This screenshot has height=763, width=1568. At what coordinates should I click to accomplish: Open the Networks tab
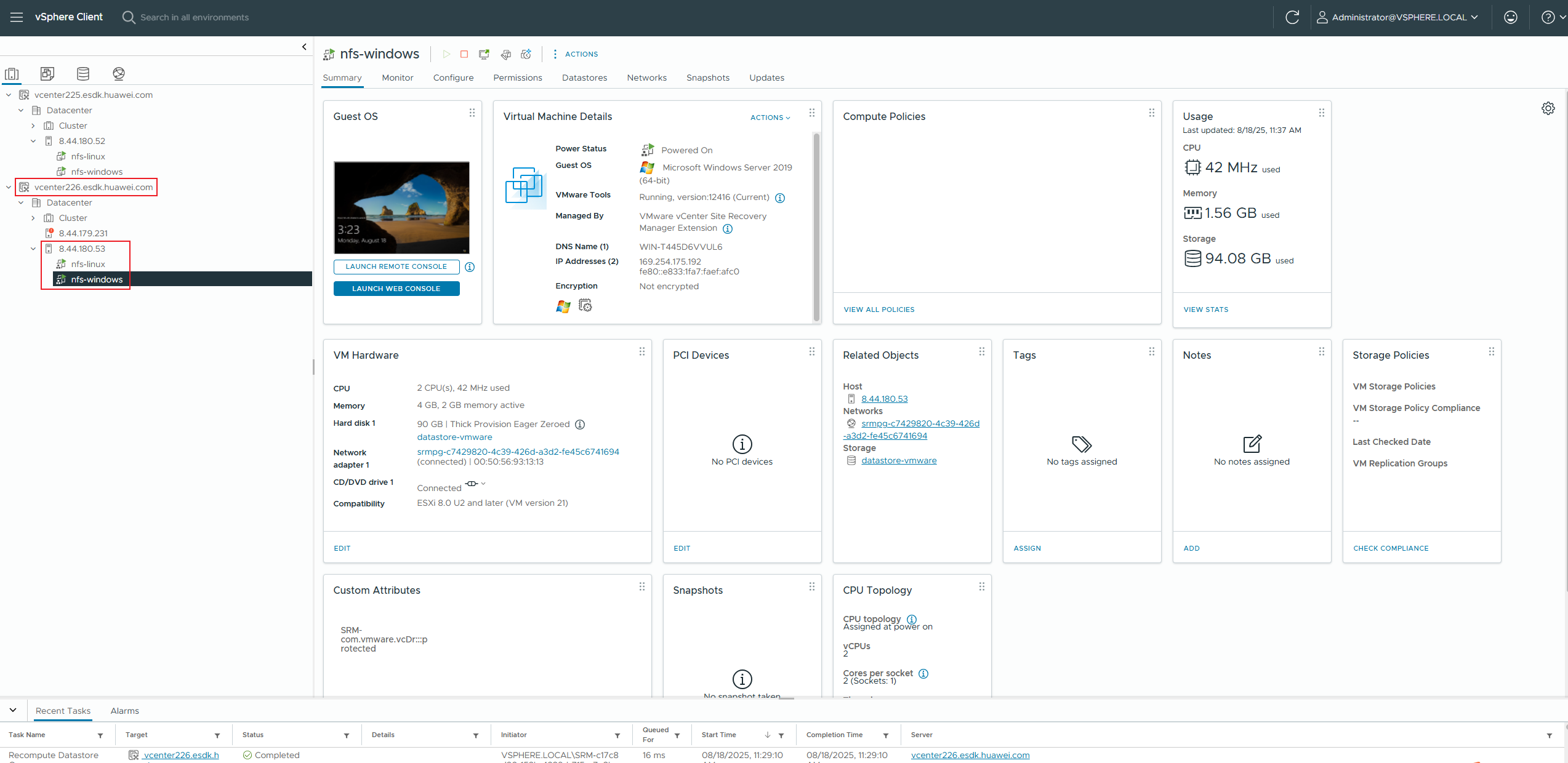point(647,78)
